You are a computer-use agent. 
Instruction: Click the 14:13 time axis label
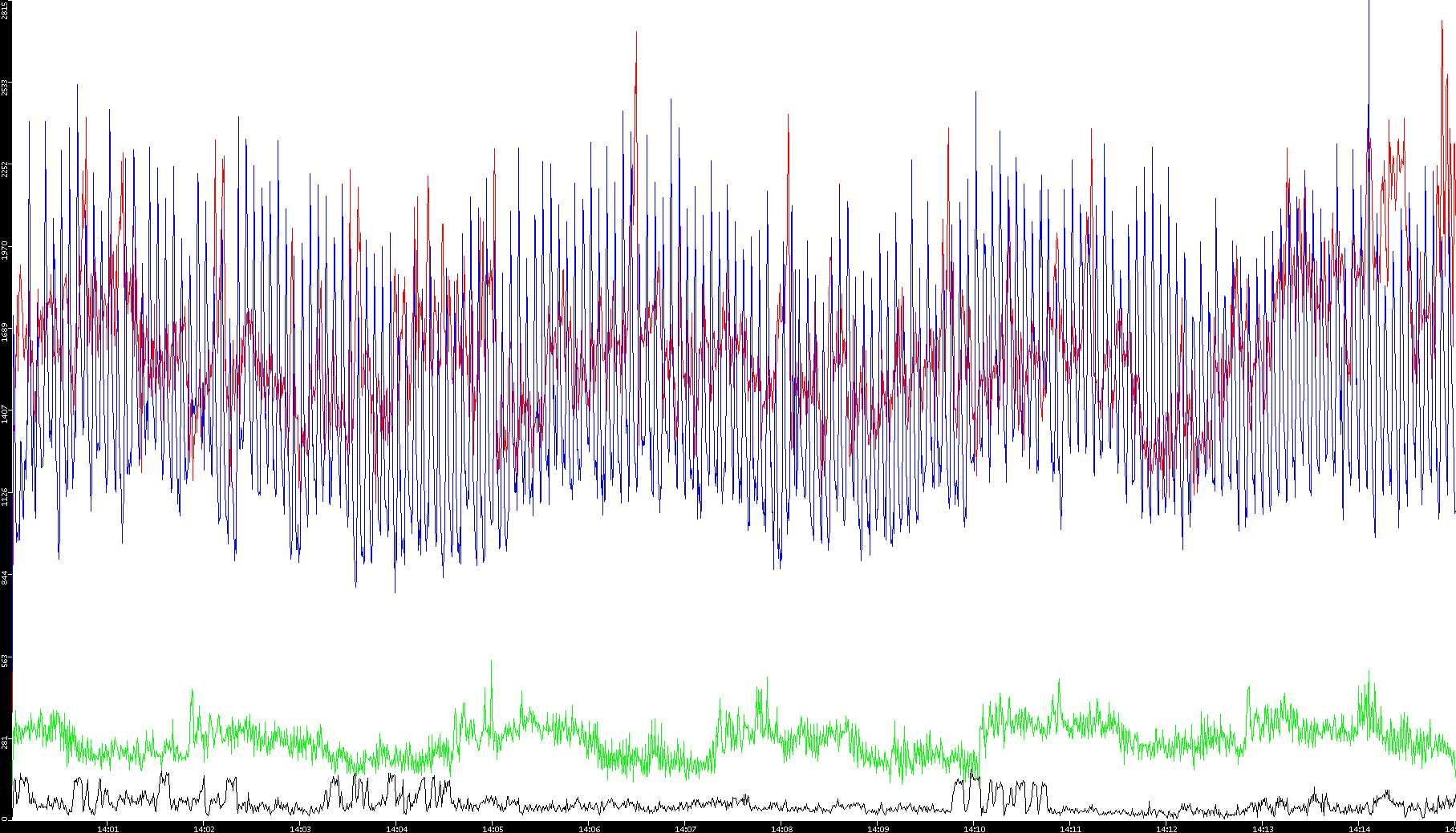click(x=1263, y=829)
